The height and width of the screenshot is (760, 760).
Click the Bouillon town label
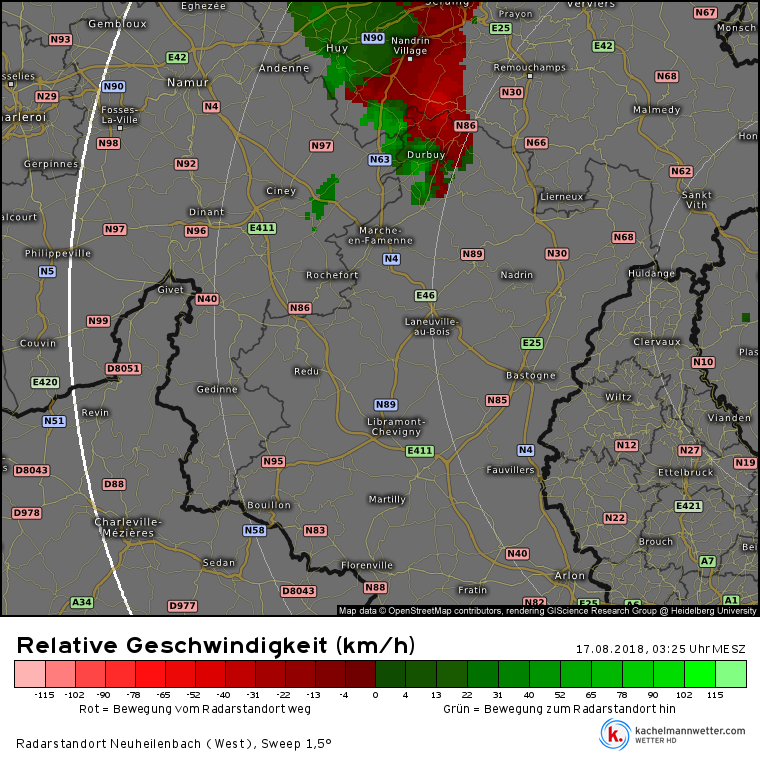click(x=269, y=505)
